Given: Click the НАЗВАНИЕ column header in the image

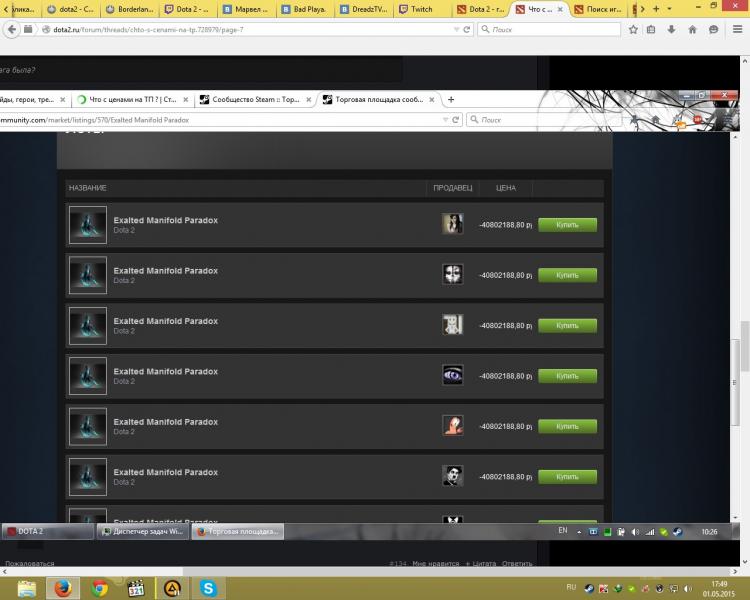Looking at the screenshot, I should [x=88, y=188].
